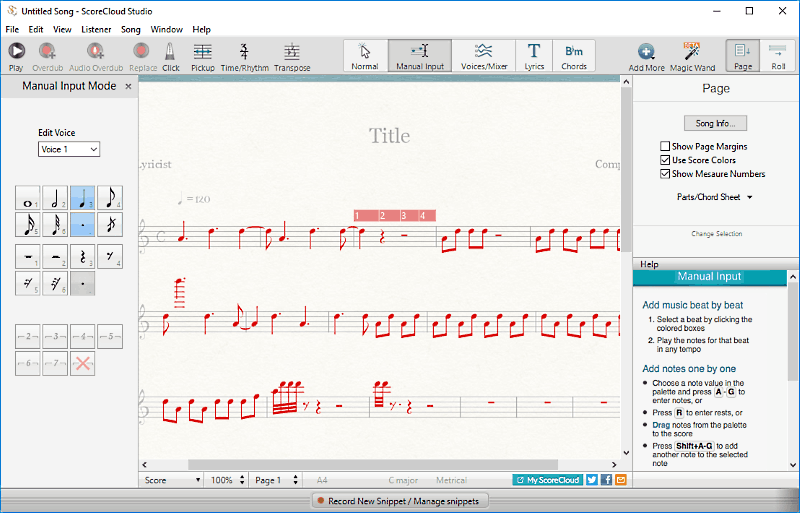800x513 pixels.
Task: Switch to Chords mode
Action: [574, 56]
